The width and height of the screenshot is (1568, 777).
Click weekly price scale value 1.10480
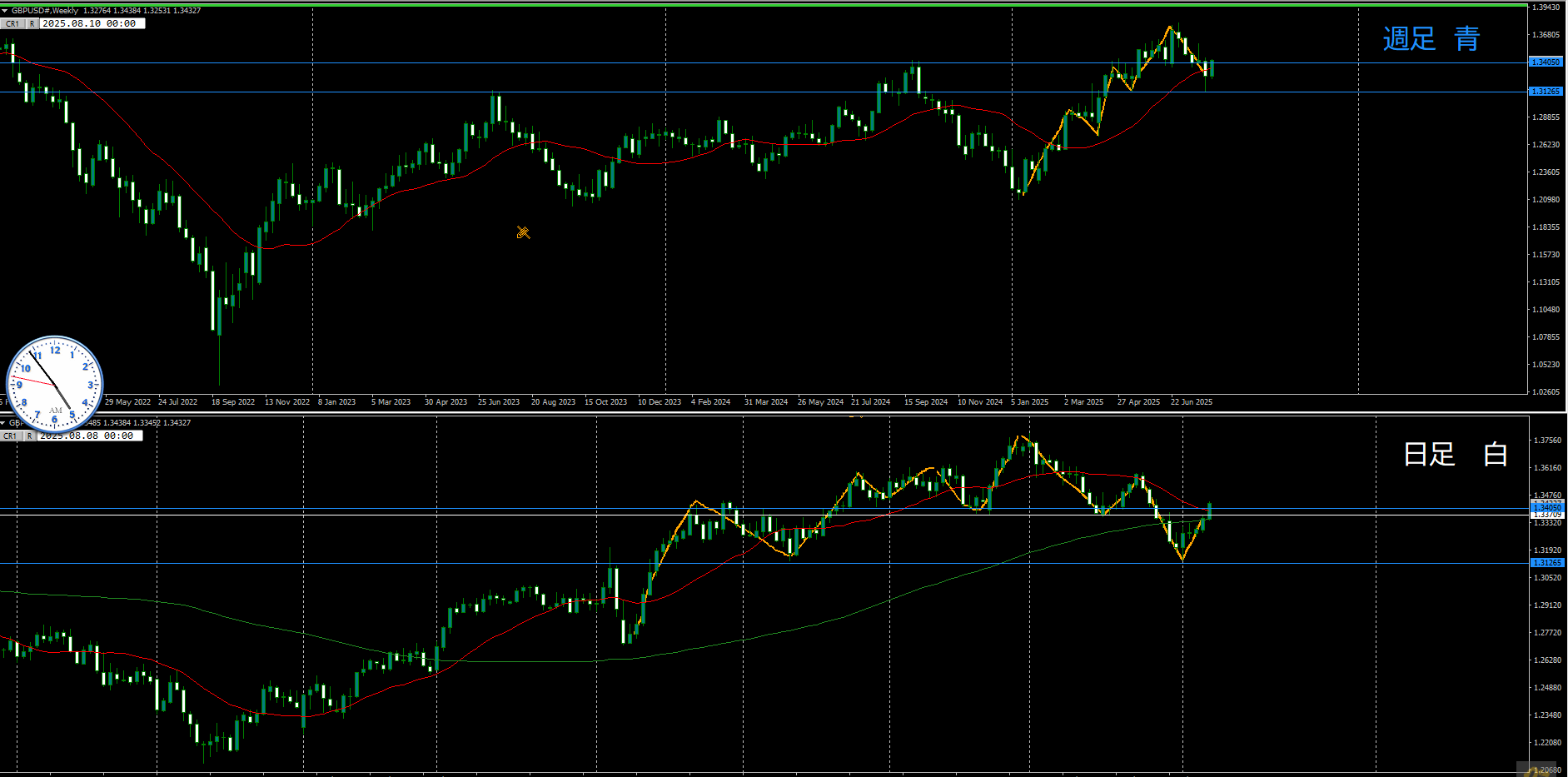coord(1546,310)
